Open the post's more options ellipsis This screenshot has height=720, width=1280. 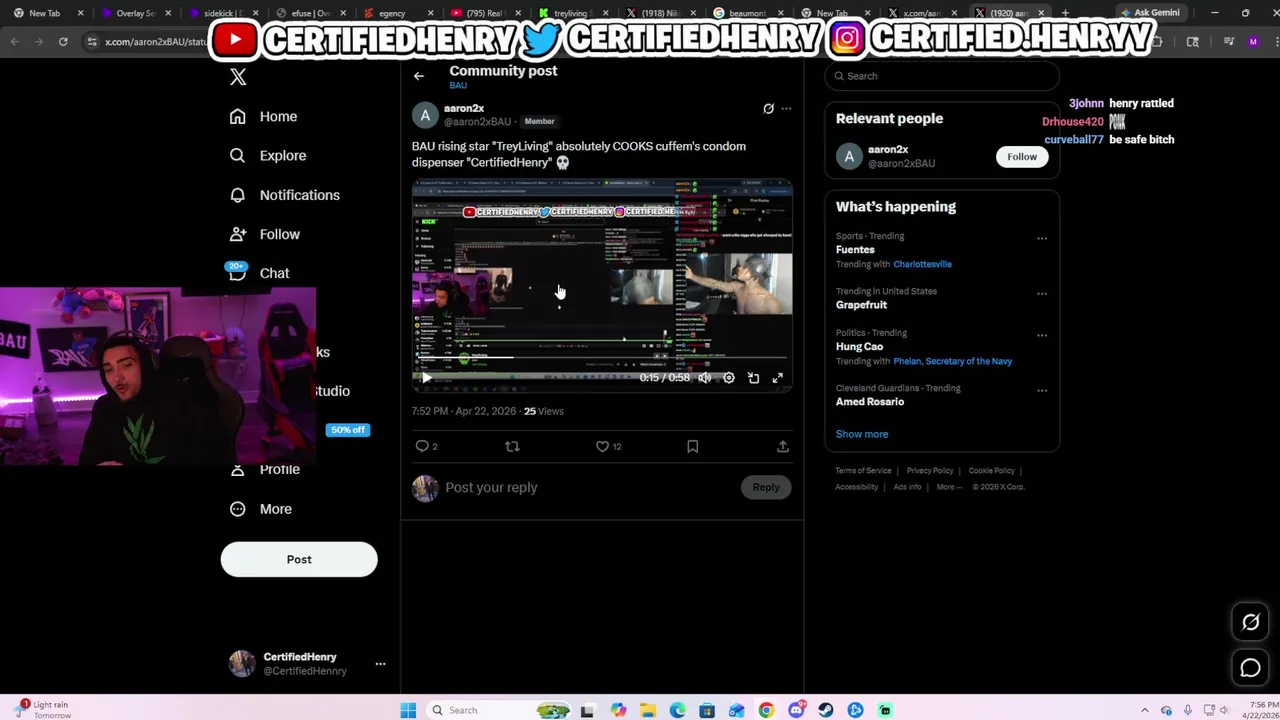pyautogui.click(x=786, y=108)
